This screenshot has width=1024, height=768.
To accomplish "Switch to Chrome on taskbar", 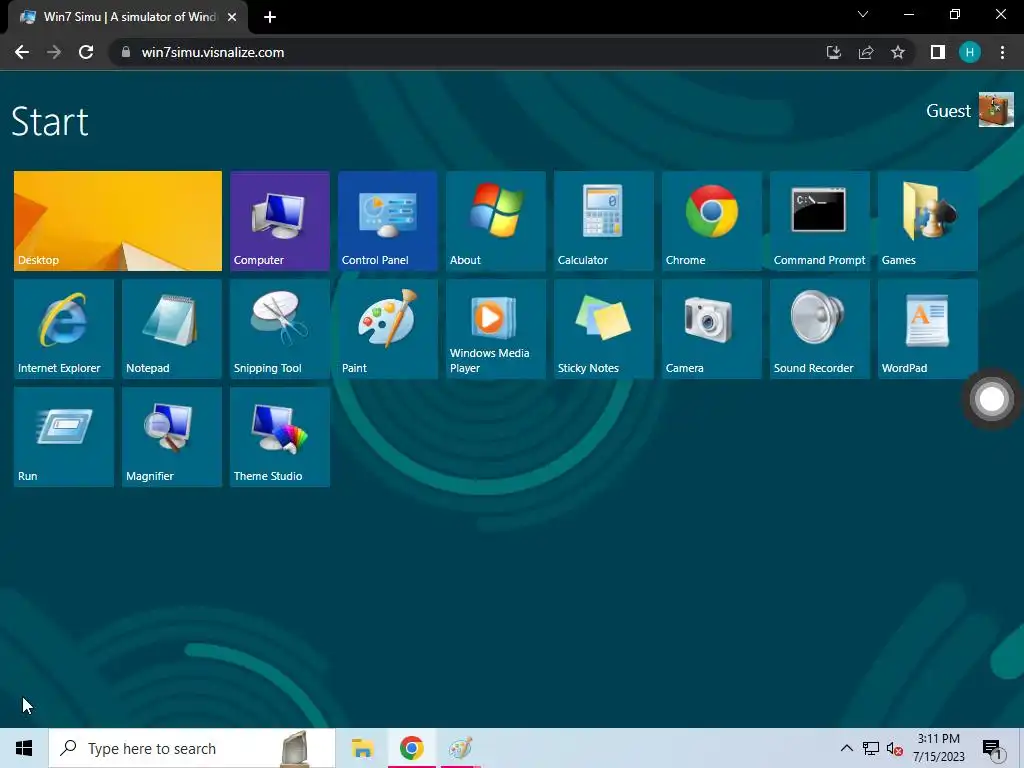I will pos(411,748).
